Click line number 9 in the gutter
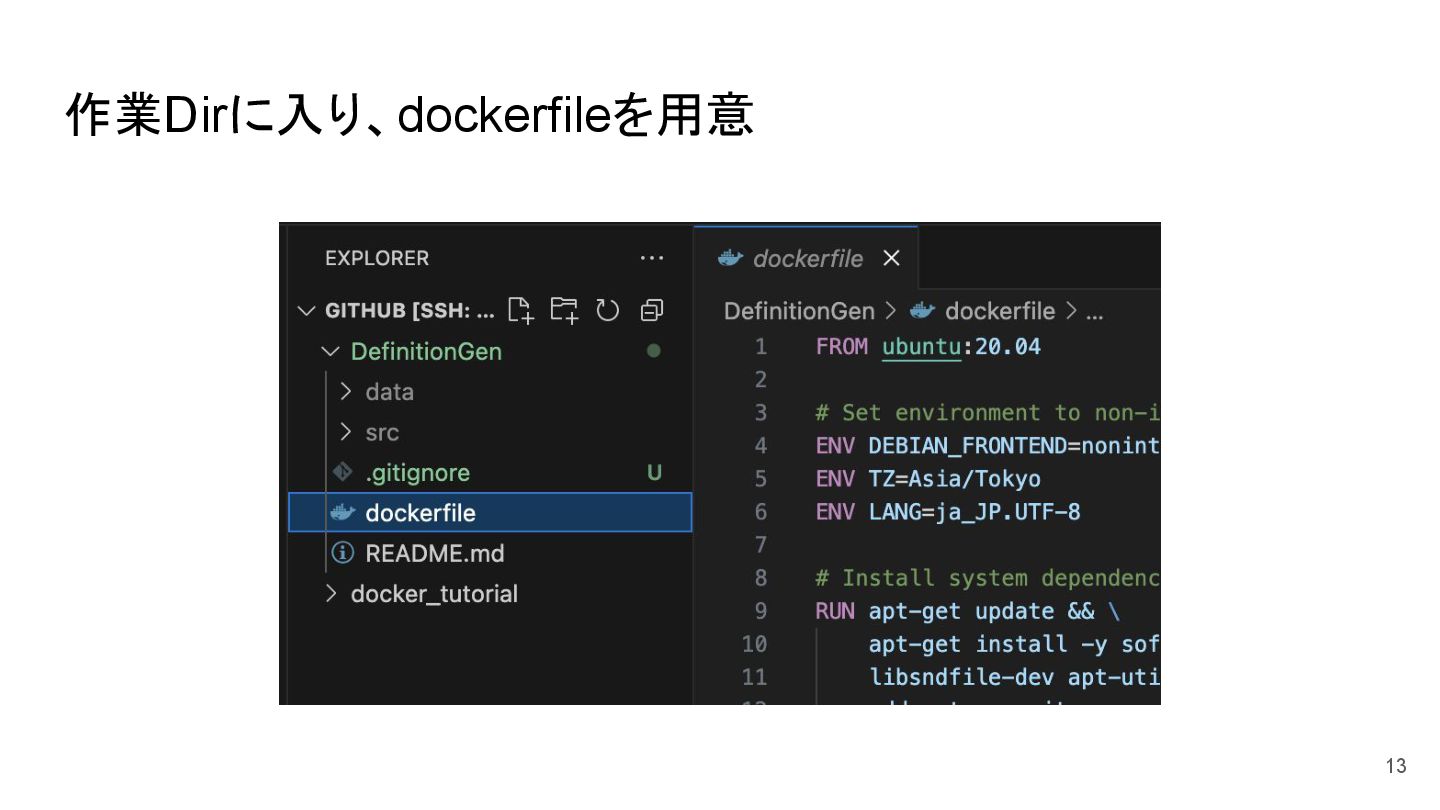The height and width of the screenshot is (810, 1440). 760,611
